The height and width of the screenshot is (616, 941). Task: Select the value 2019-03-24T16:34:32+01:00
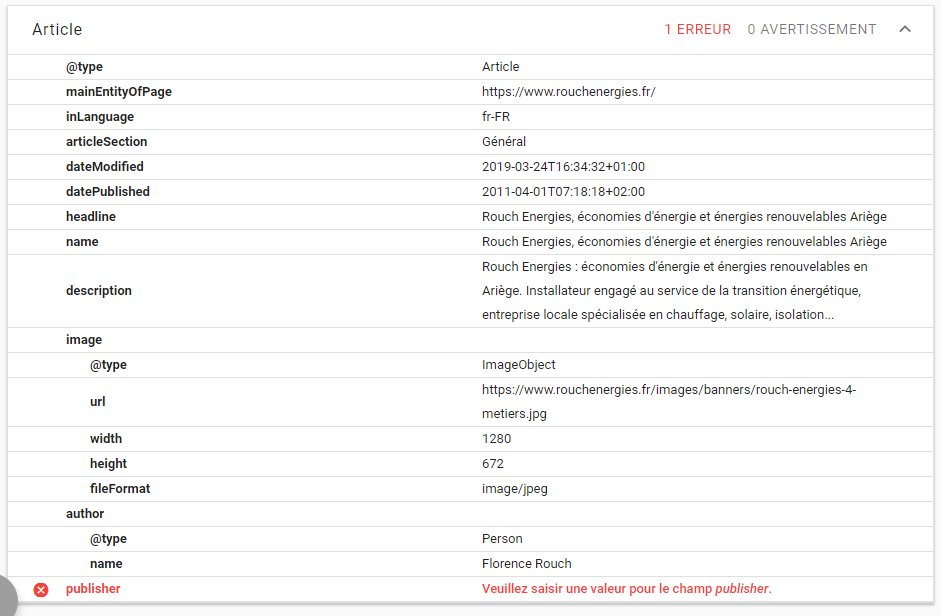pyautogui.click(x=563, y=166)
